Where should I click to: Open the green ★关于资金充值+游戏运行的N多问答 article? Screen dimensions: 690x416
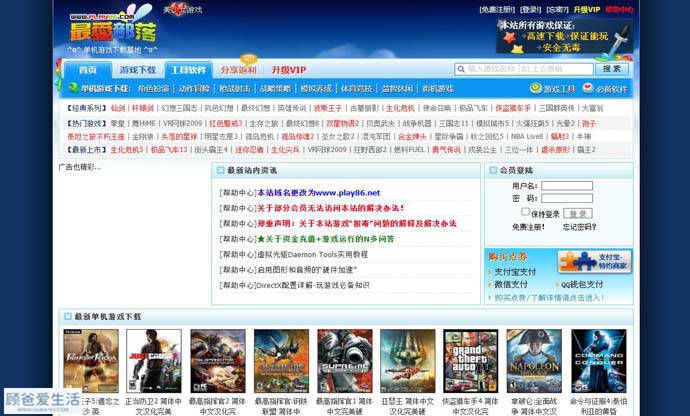click(x=326, y=239)
